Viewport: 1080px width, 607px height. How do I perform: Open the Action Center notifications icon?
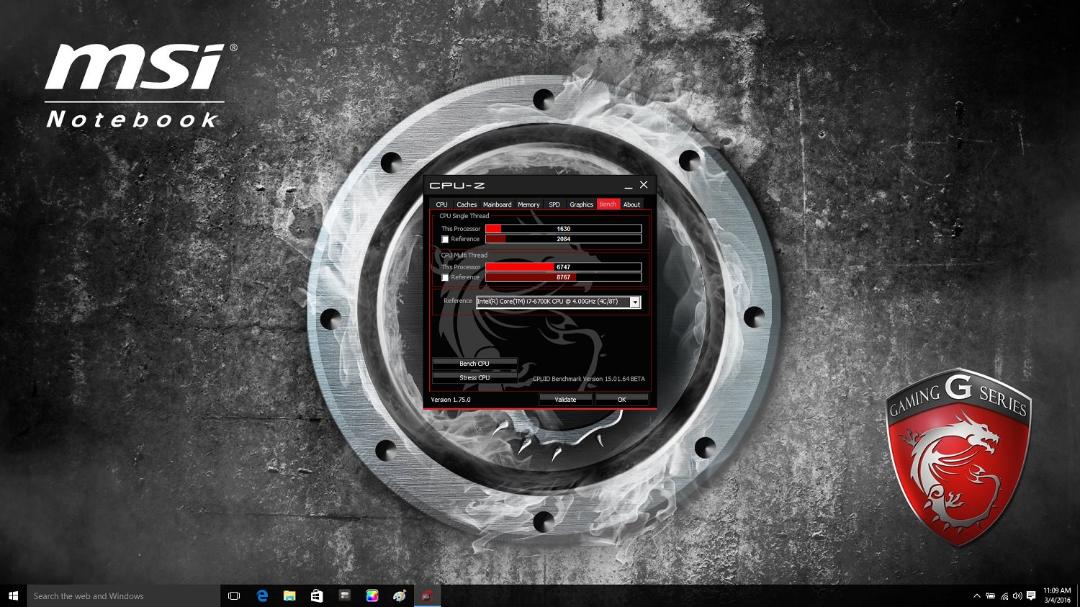tap(1031, 596)
